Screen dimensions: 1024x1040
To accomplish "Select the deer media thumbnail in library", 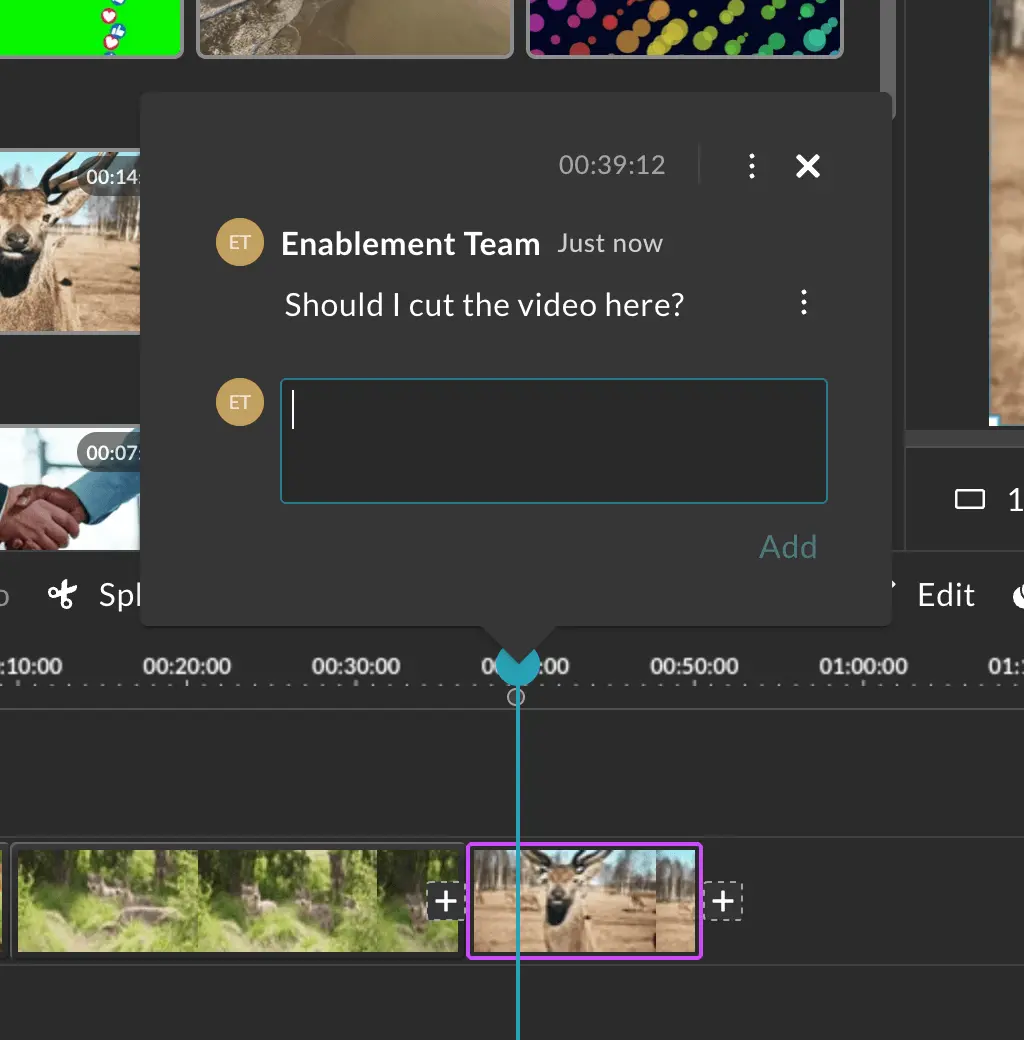I will [70, 241].
